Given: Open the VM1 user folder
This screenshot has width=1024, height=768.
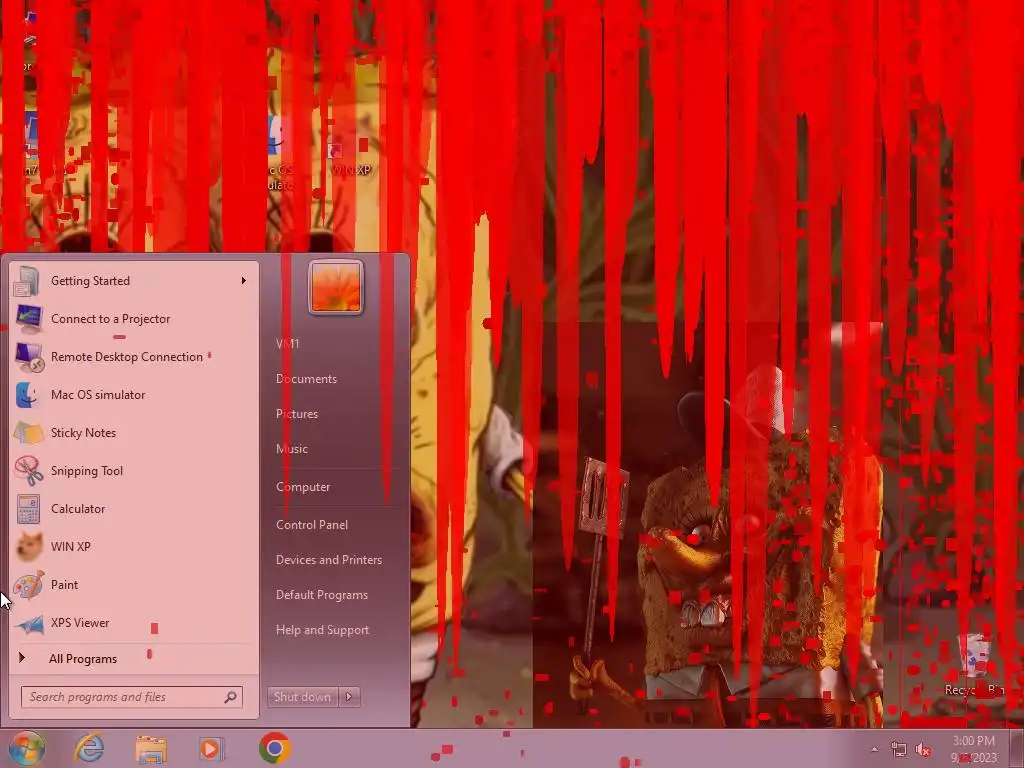Looking at the screenshot, I should [x=287, y=344].
